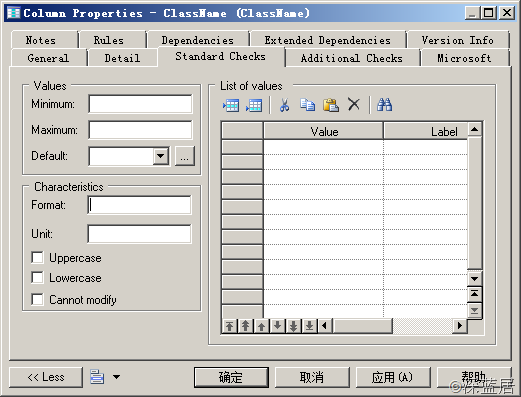
Task: Click the Paste clipboard icon
Action: [331, 105]
